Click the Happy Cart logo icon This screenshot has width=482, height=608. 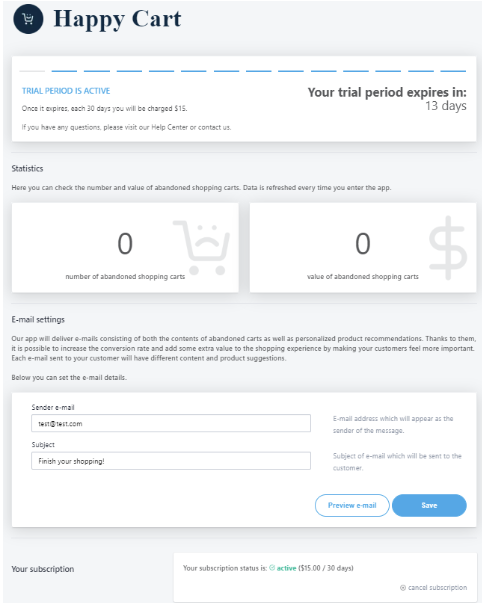coord(28,19)
